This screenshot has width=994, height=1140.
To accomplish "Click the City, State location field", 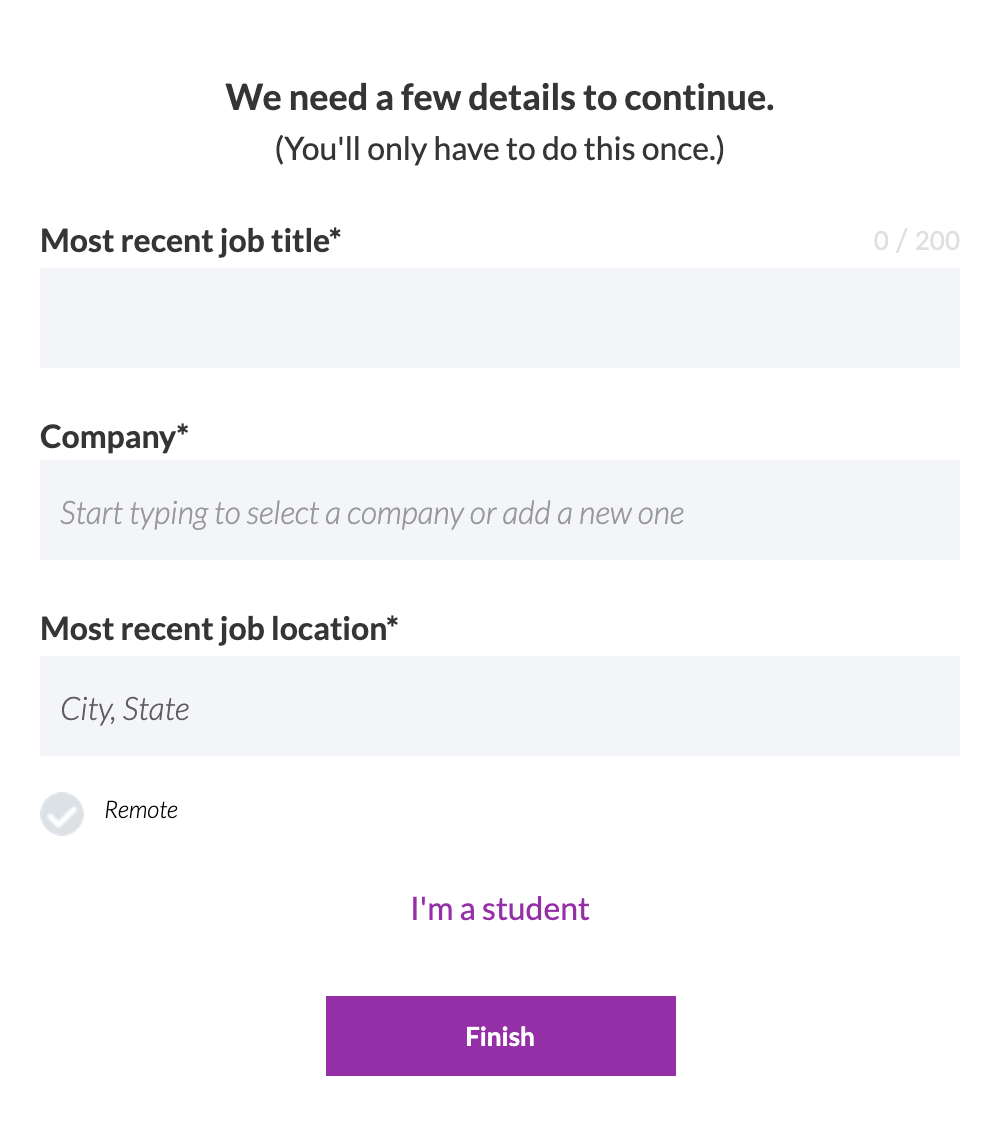I will coord(500,706).
